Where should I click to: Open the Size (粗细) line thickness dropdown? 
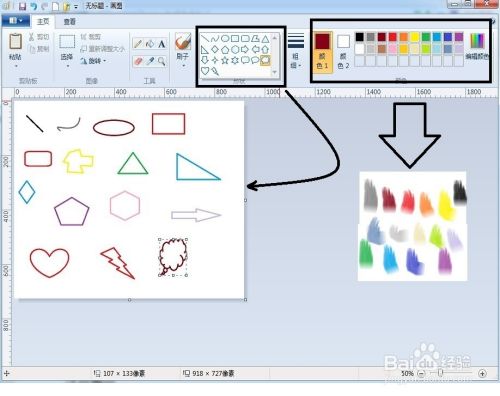tap(296, 51)
